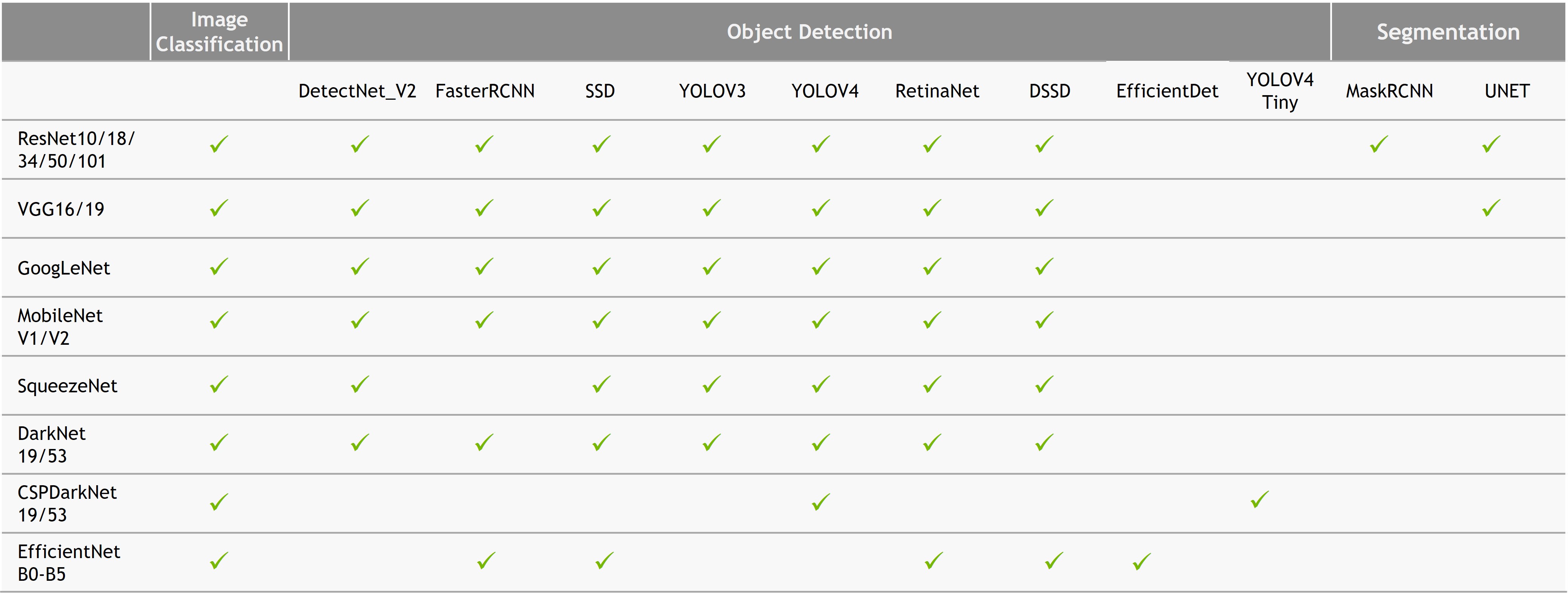Click CSPDarkNet YOLOV4 Tiny checkmark
The height and width of the screenshot is (597, 1568).
1260,500
